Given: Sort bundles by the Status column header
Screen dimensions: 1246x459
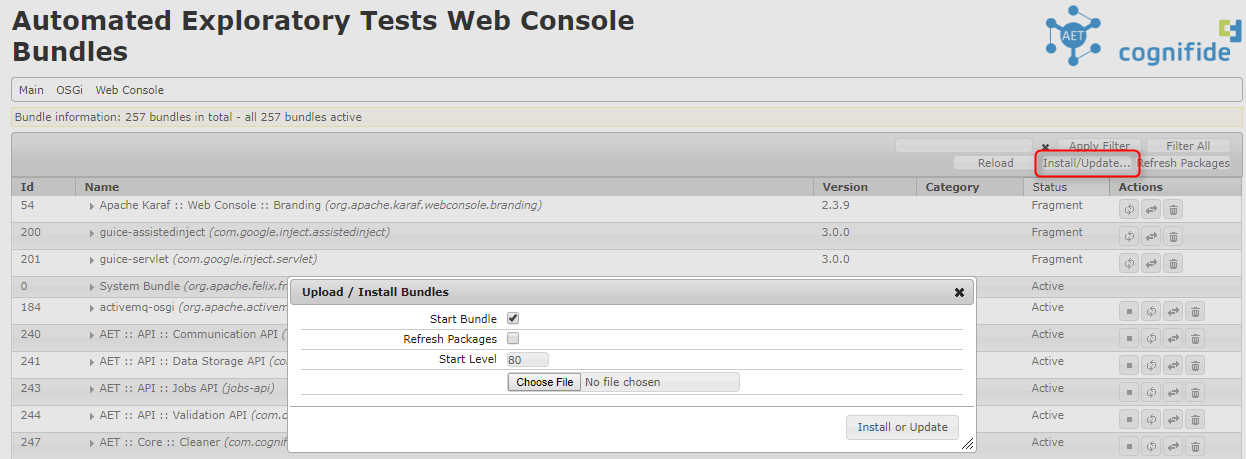Looking at the screenshot, I should pos(1065,187).
